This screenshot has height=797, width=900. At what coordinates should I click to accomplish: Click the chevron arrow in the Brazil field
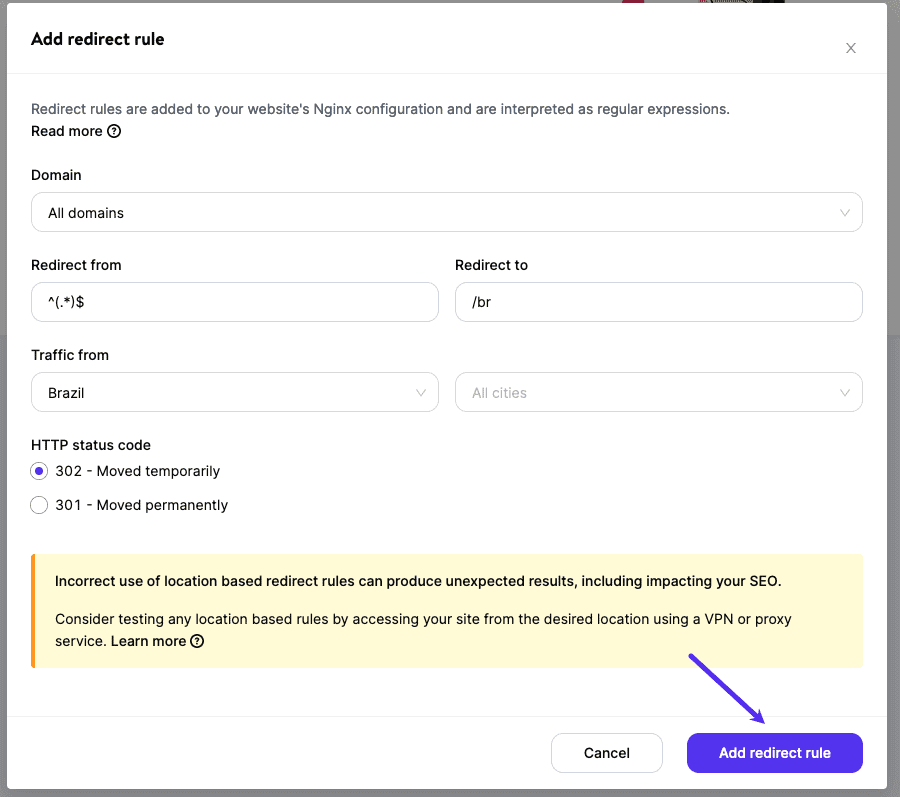pos(421,393)
